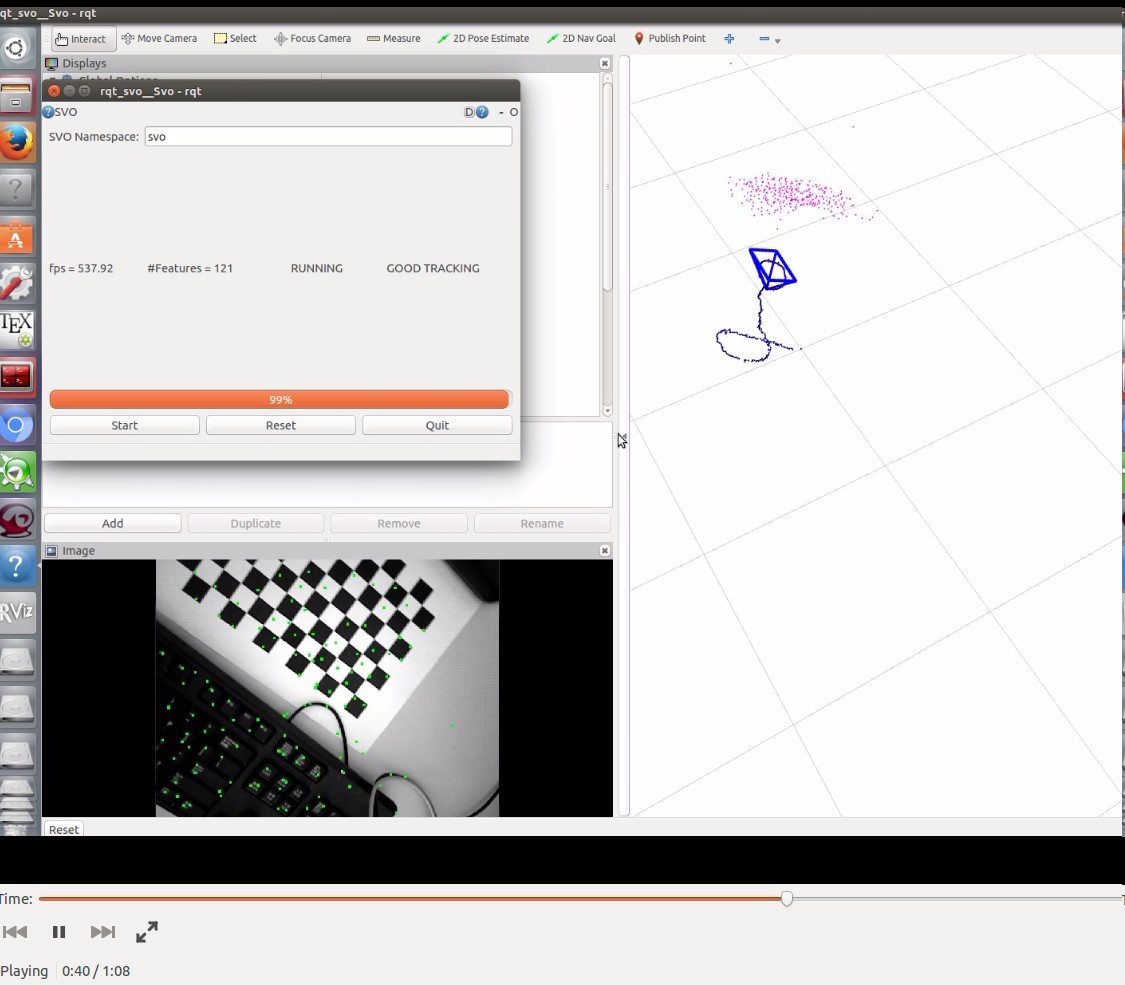Click the camera image view thumbnail
The height and width of the screenshot is (985, 1125).
tap(327, 688)
